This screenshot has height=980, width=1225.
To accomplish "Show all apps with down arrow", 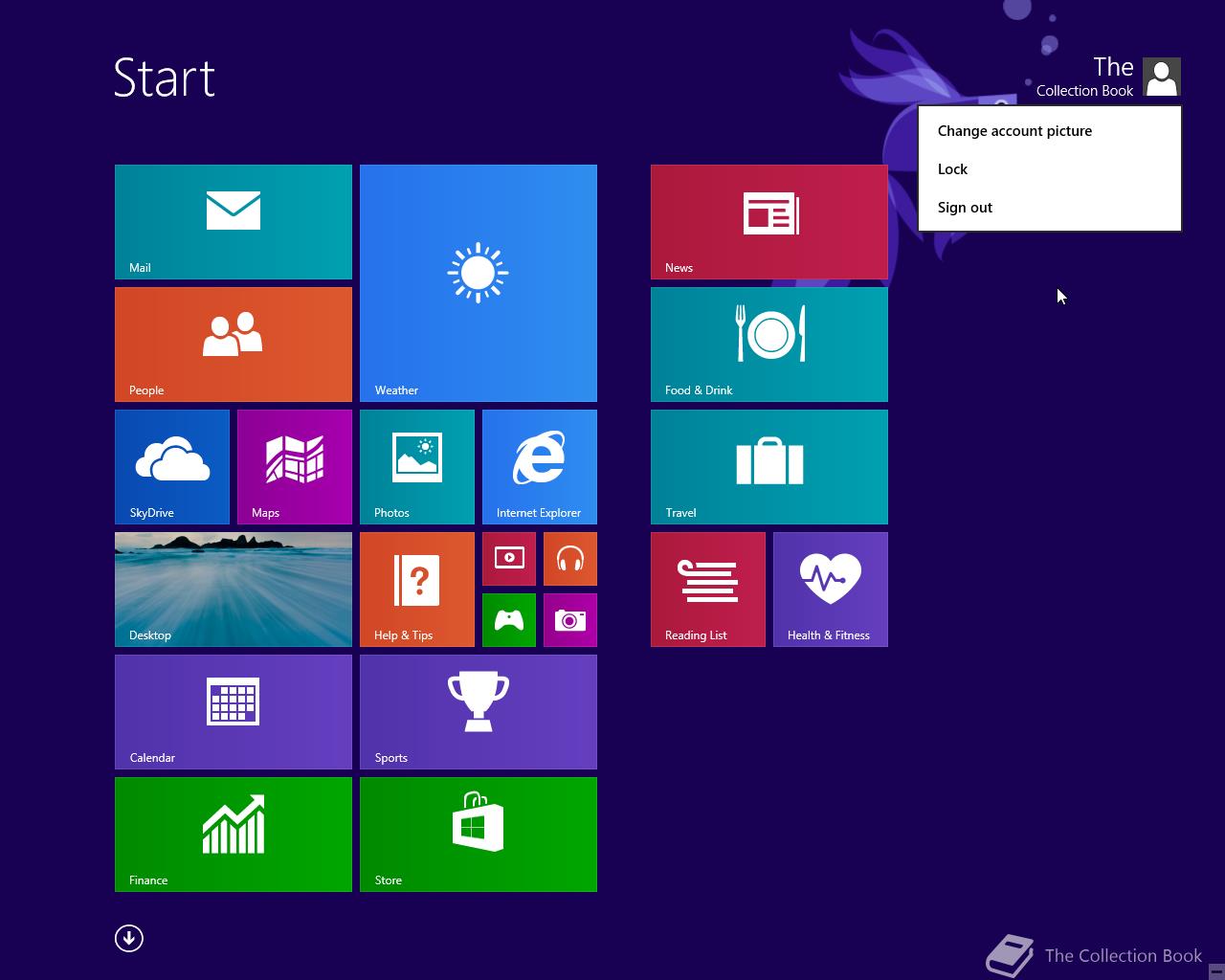I will coord(129,938).
